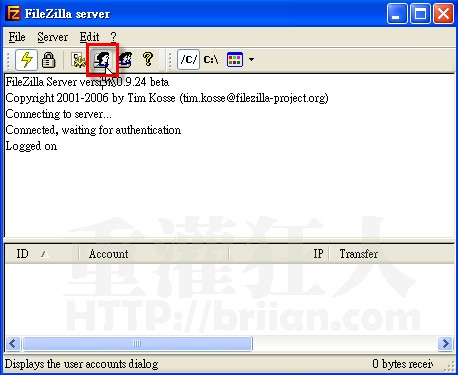The image size is (458, 375).
Task: Click the '0 bytes' received status bar text
Action: coord(403,364)
